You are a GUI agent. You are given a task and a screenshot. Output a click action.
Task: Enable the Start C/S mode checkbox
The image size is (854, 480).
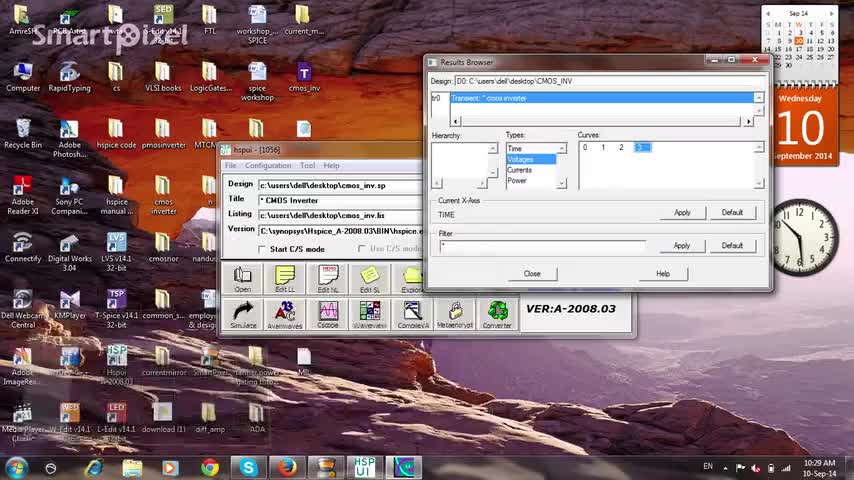(263, 249)
